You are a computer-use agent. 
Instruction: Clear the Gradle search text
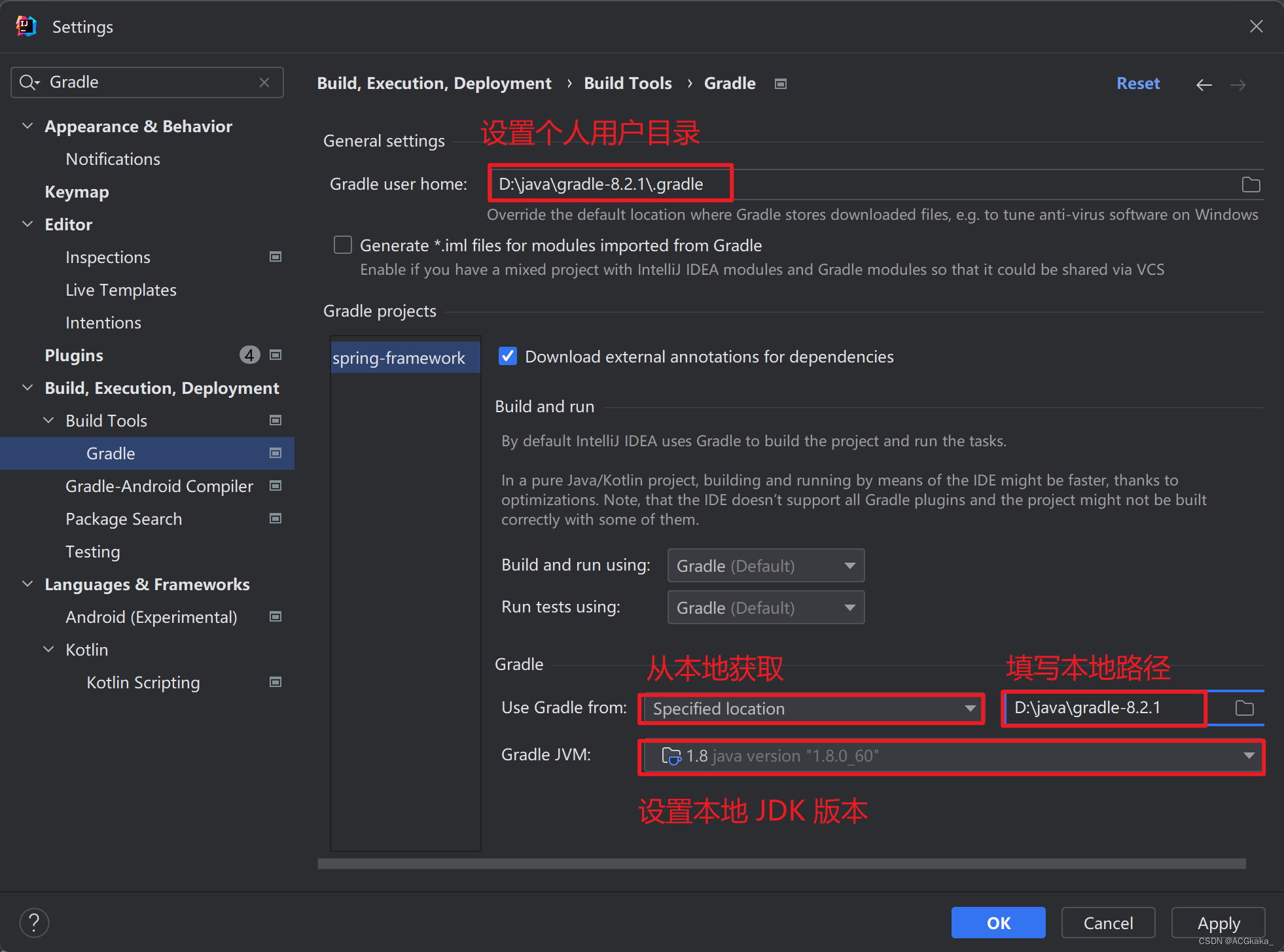264,82
